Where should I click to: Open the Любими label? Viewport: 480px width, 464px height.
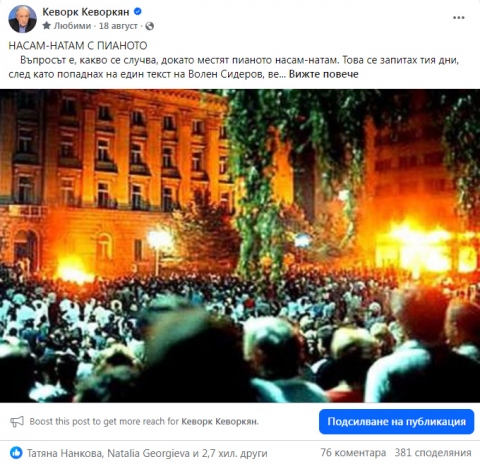coord(72,26)
